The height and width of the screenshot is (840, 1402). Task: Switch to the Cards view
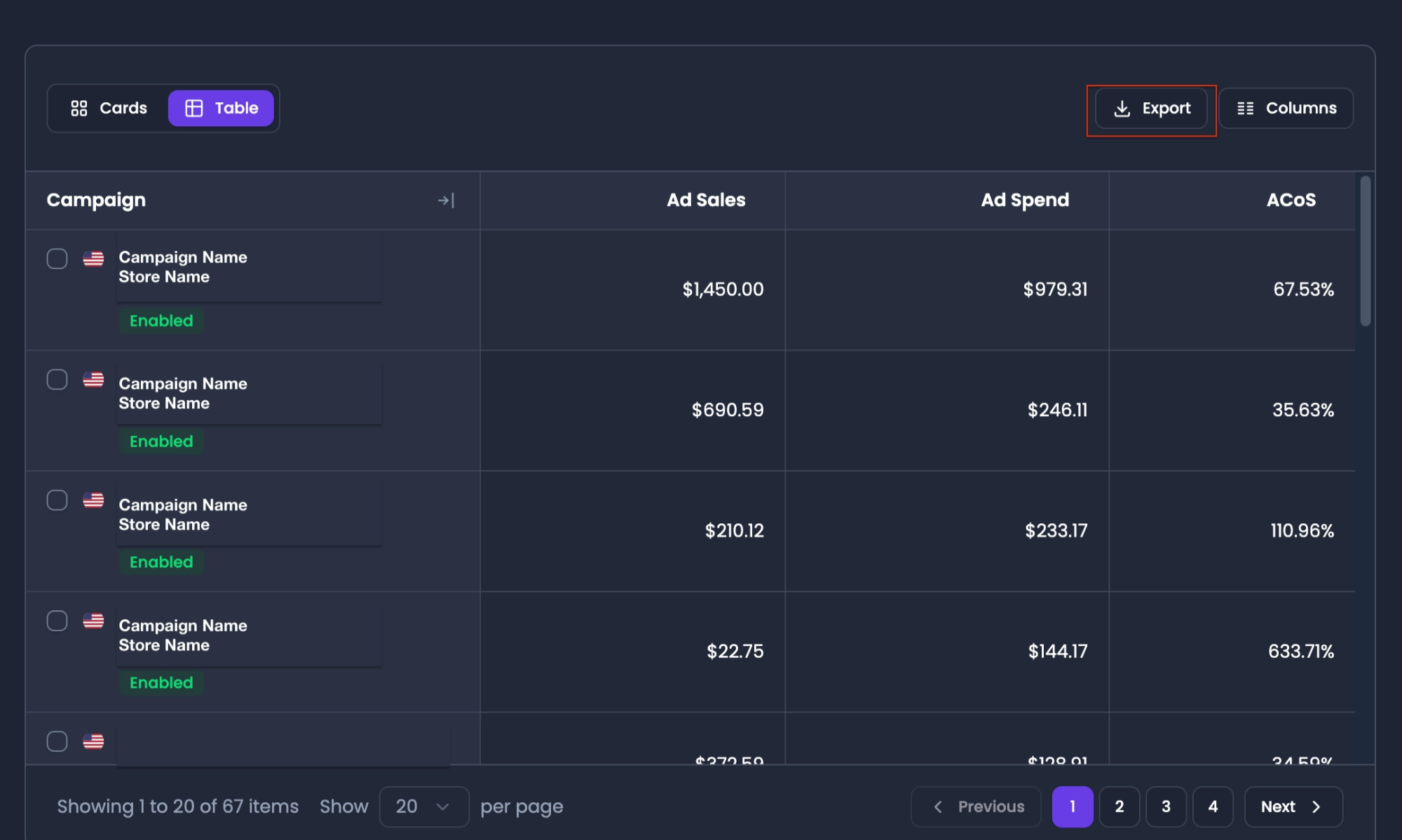click(x=109, y=108)
